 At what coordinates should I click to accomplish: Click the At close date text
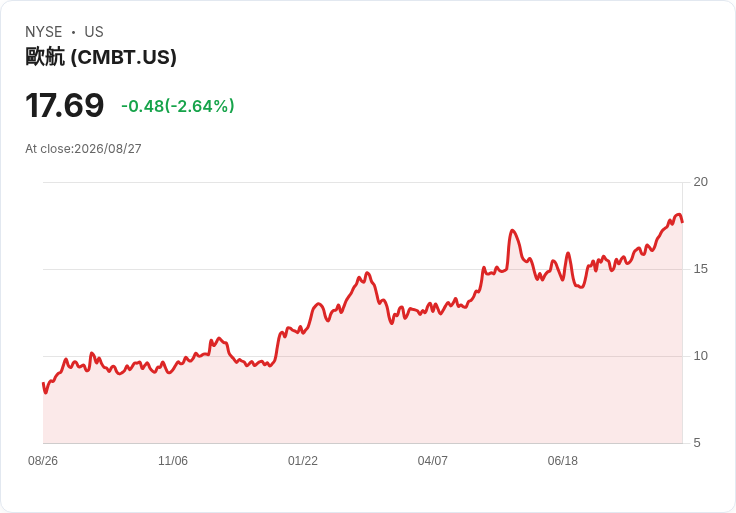[83, 149]
